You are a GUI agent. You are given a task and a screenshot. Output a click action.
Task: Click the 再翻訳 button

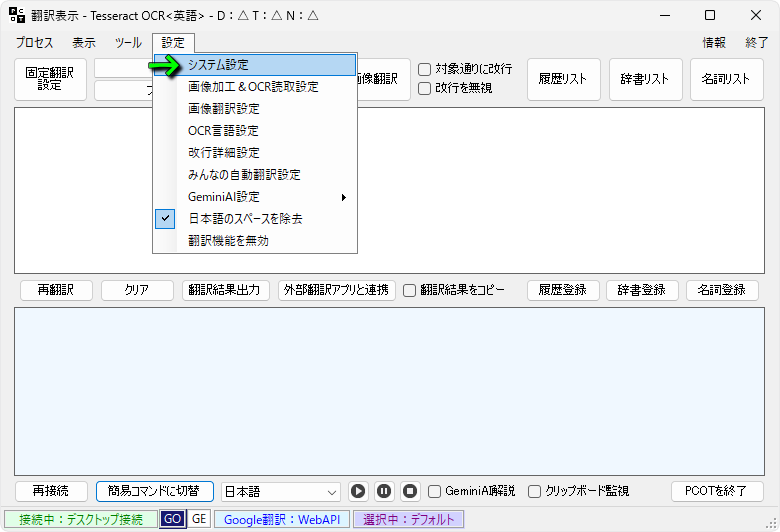56,290
